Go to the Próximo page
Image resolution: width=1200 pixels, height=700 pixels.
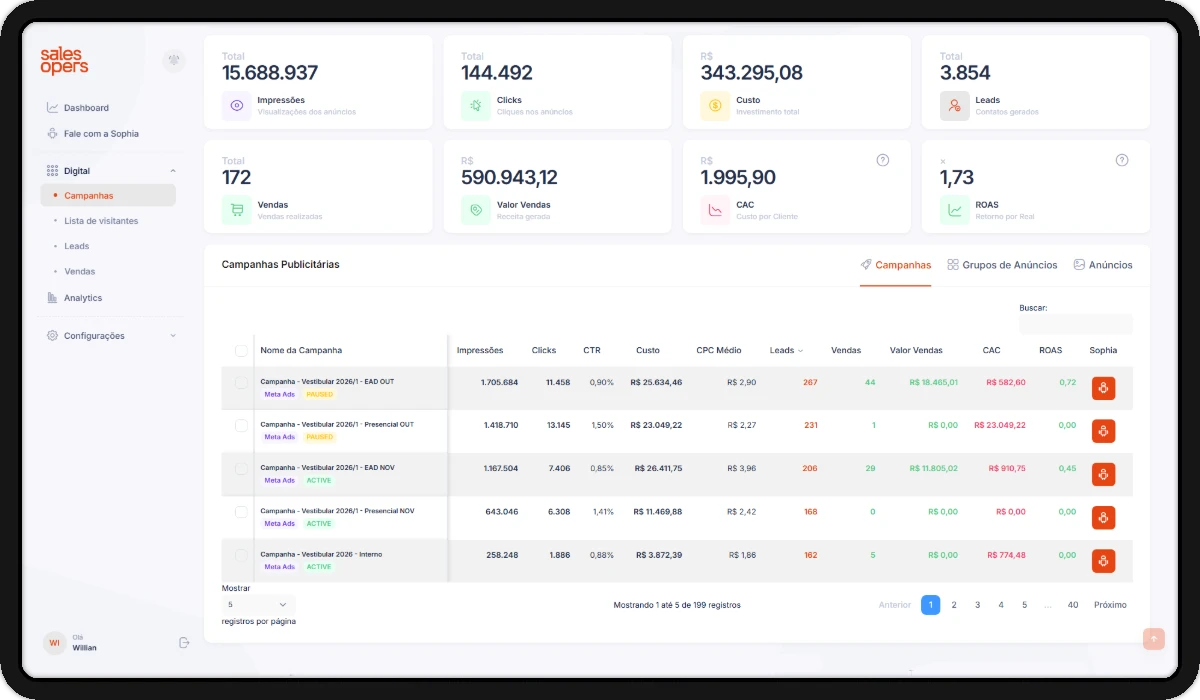[1110, 605]
